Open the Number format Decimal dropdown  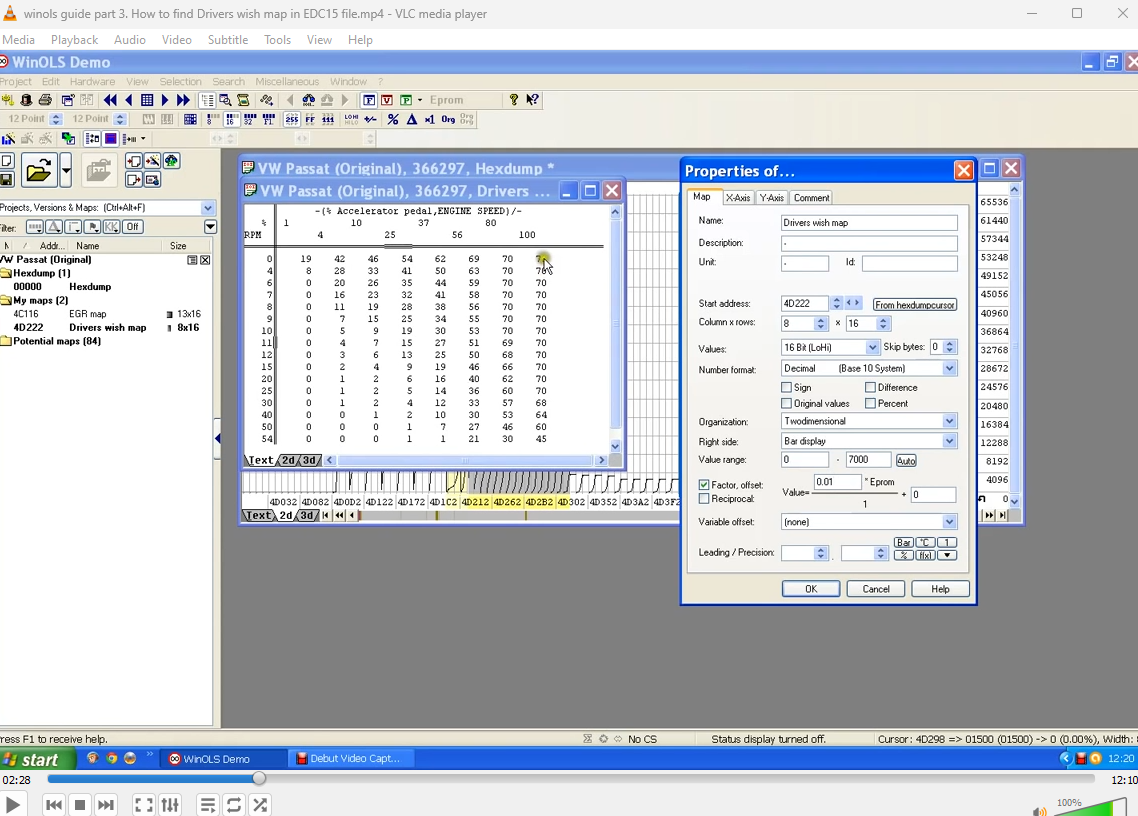click(949, 369)
